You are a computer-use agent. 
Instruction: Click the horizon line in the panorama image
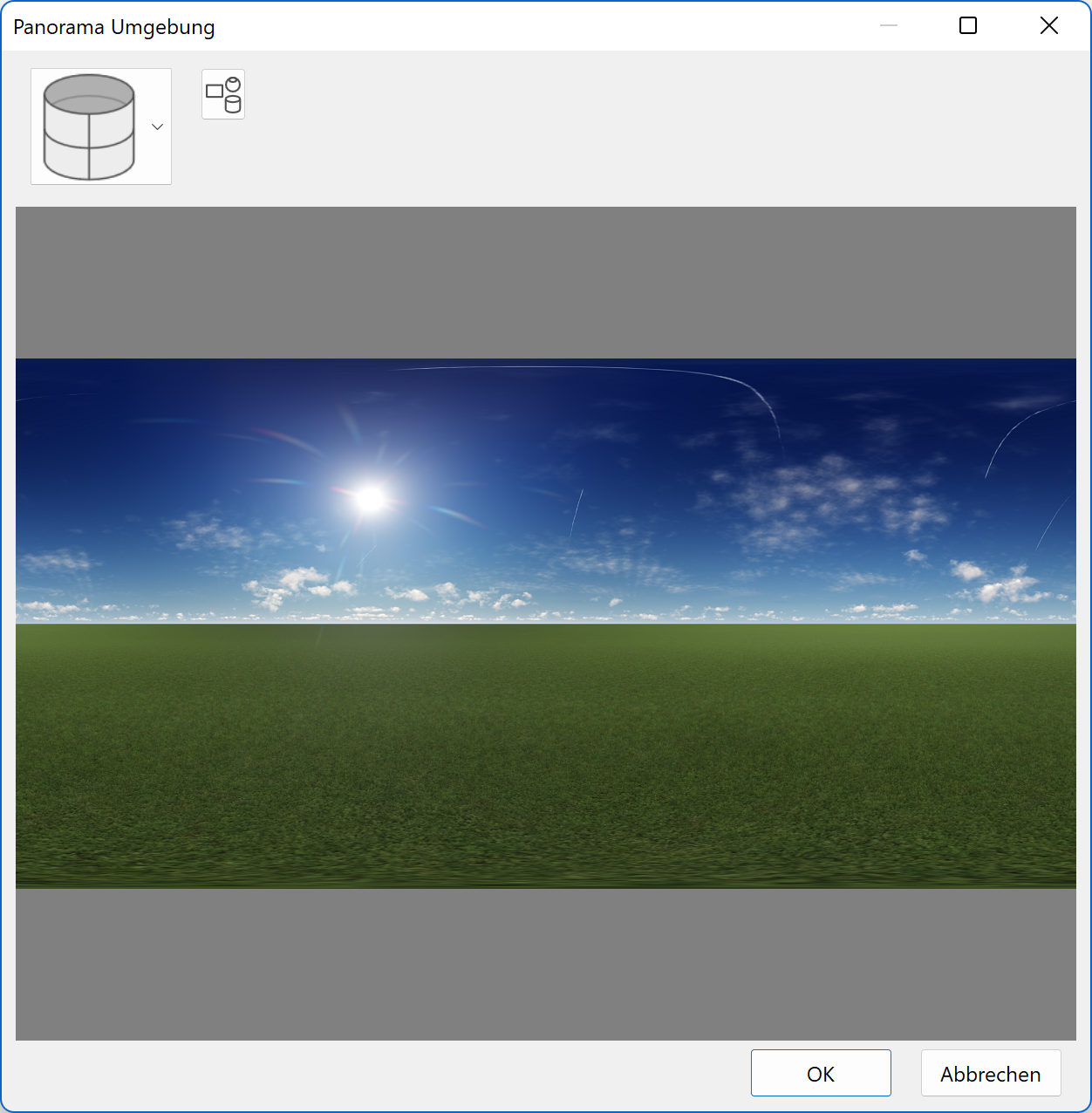pyautogui.click(x=546, y=621)
